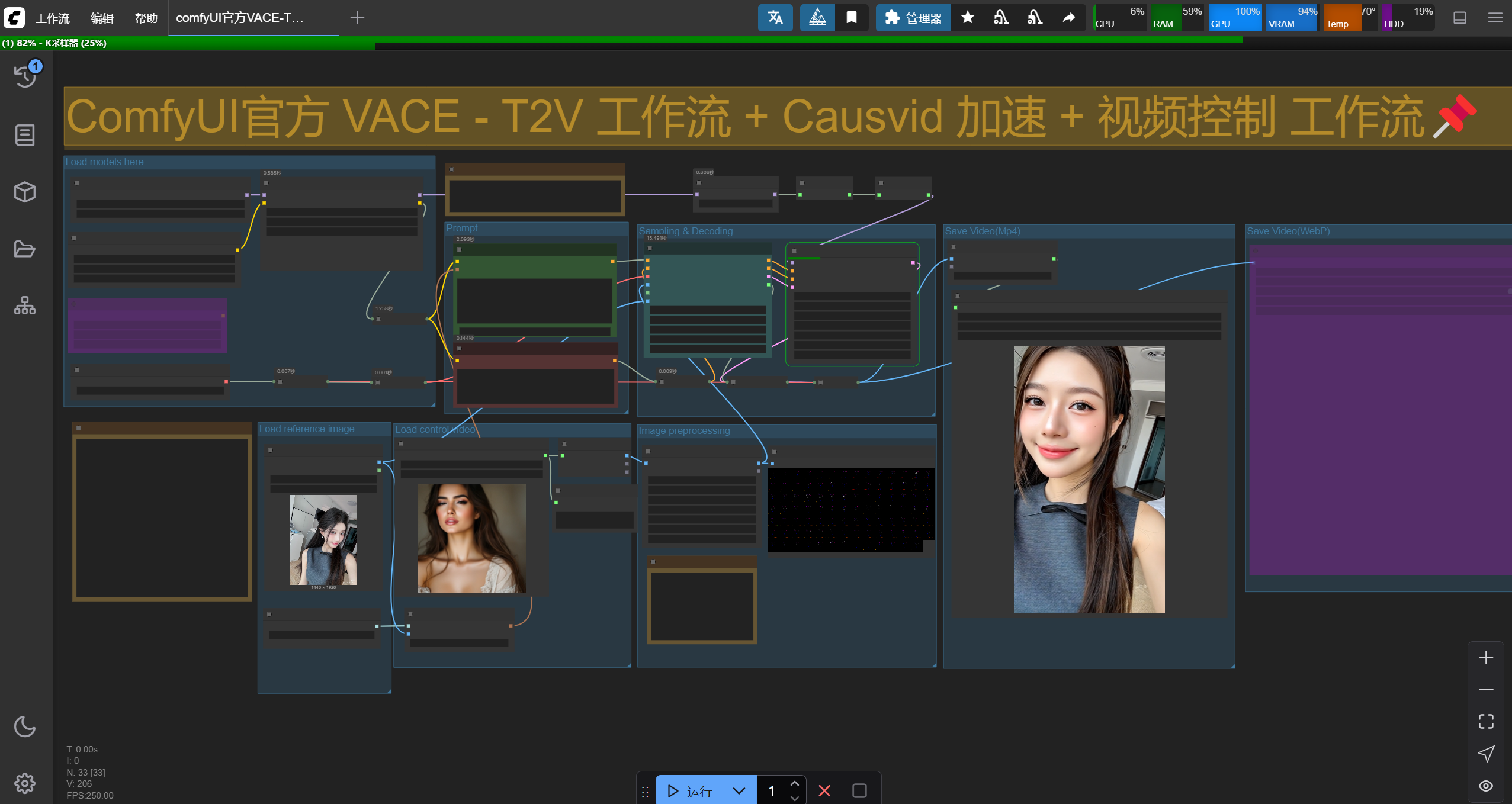
Task: Click the reference image thumbnail of the girl
Action: click(x=323, y=540)
